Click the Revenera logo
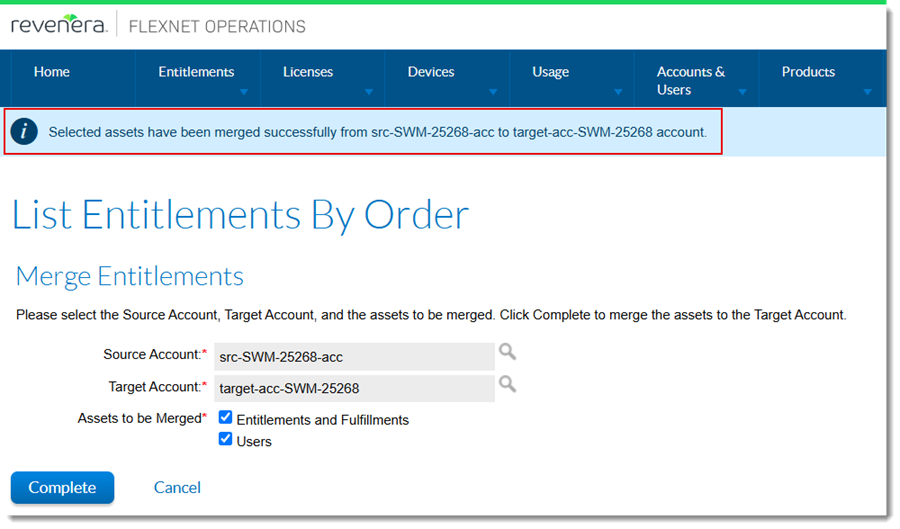The width and height of the screenshot is (900, 529). click(59, 26)
